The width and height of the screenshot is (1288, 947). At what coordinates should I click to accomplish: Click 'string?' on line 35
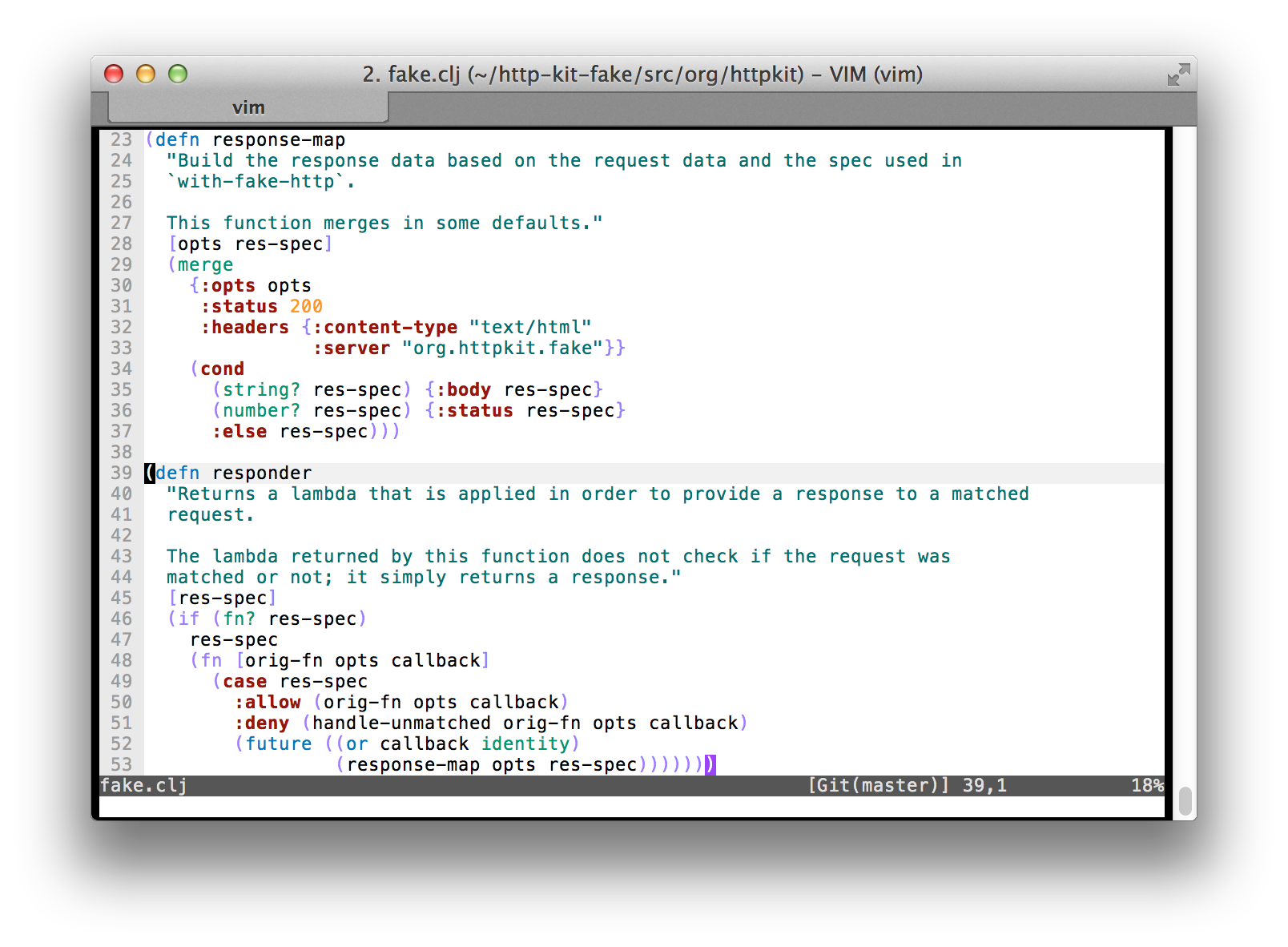261,389
